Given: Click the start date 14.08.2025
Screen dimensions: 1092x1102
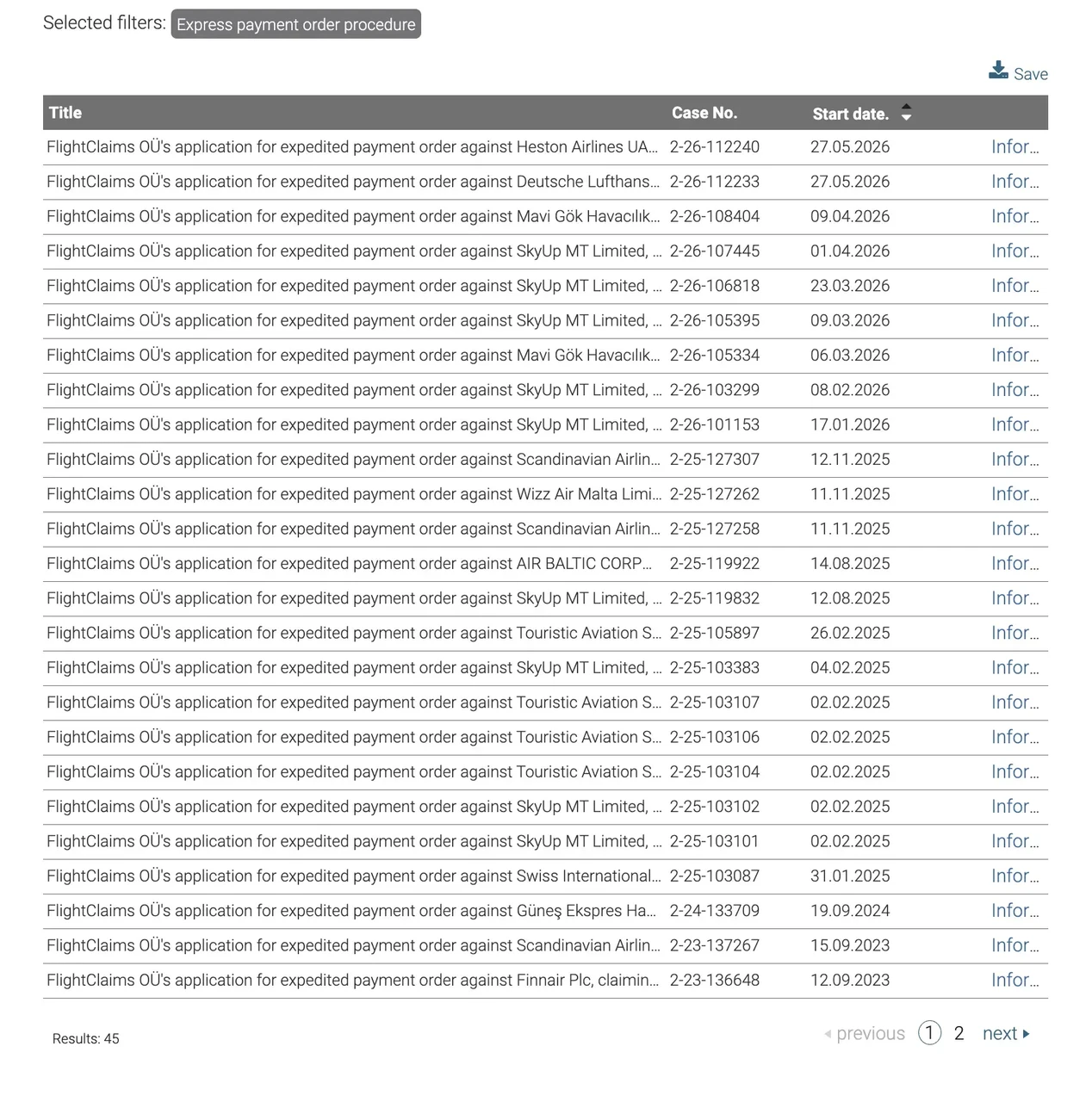Looking at the screenshot, I should click(x=850, y=564).
